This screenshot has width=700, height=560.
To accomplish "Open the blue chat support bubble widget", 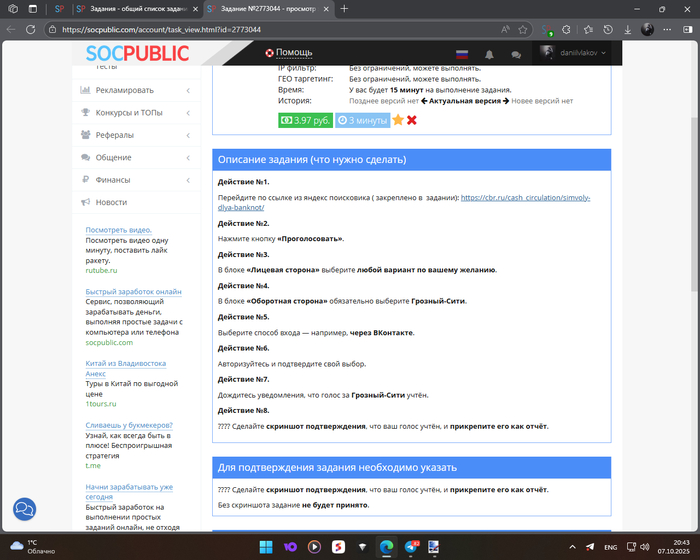I will [25, 510].
